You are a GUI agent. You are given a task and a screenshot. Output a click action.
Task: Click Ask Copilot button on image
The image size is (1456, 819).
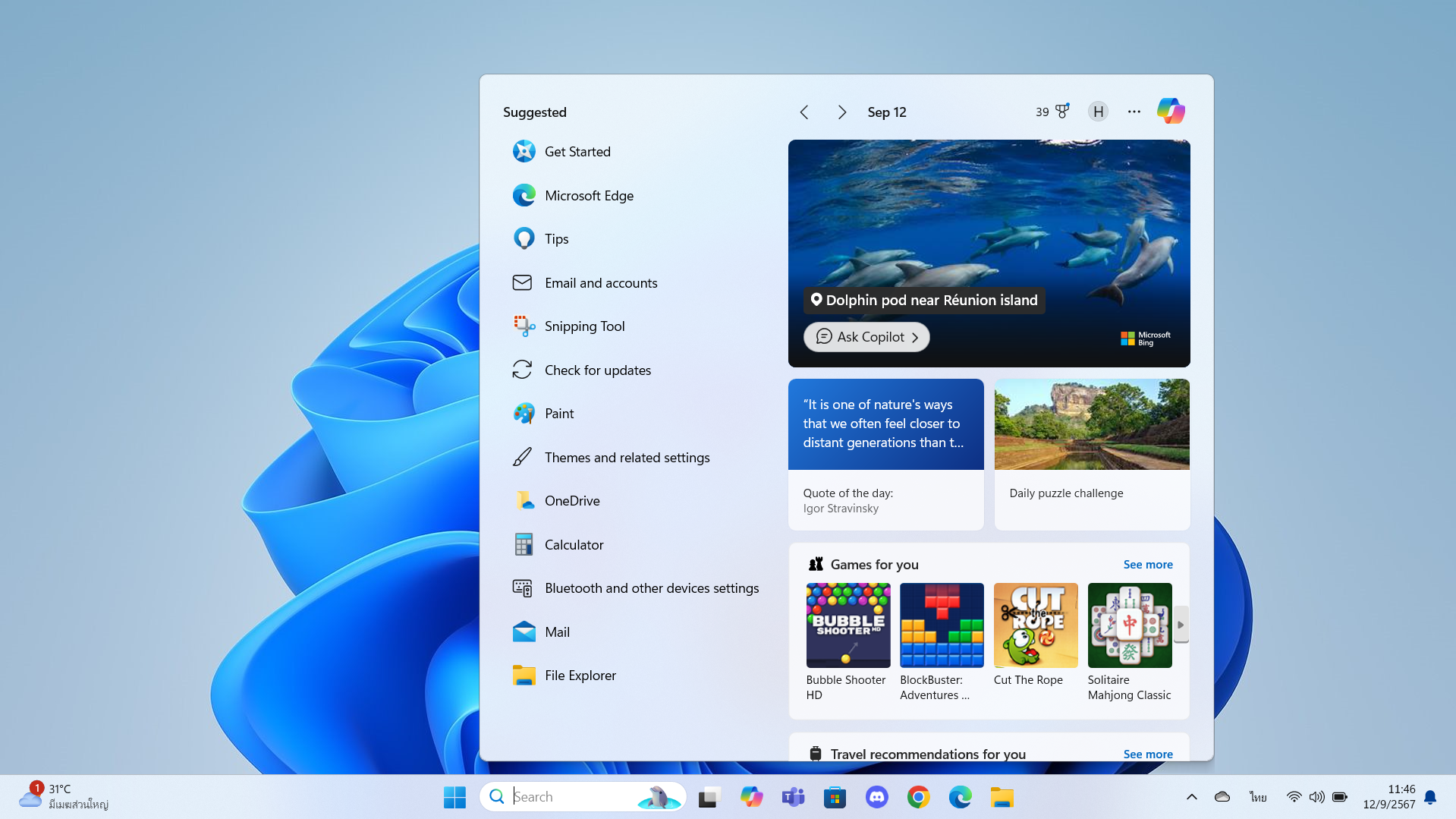[866, 337]
